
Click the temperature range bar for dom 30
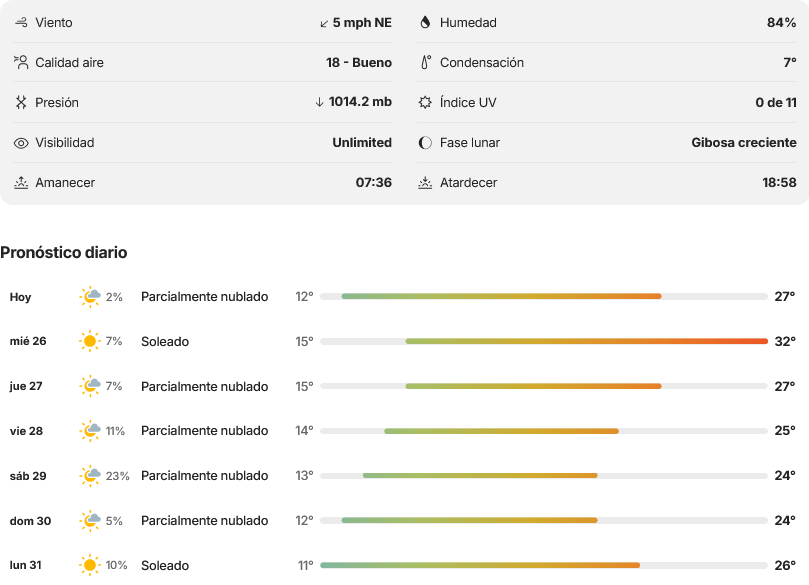click(x=544, y=521)
